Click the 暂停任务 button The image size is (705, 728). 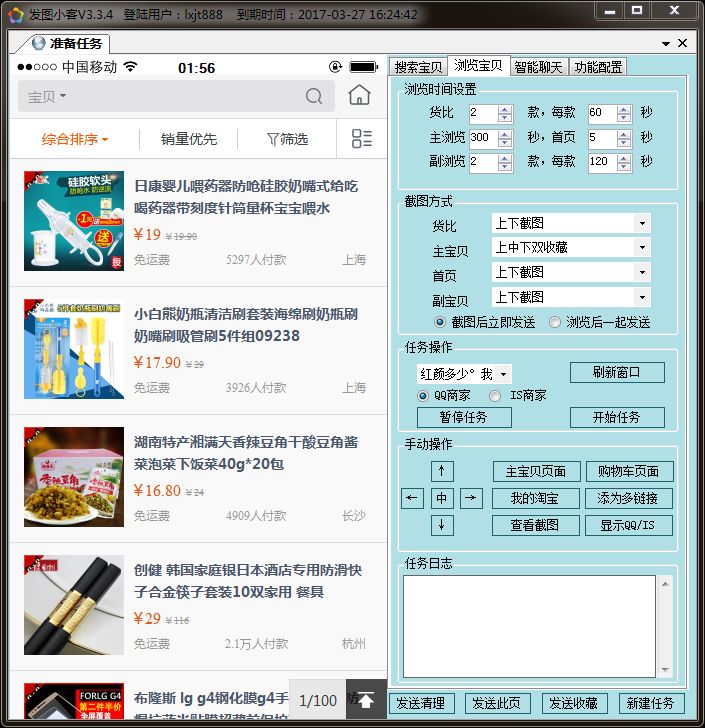(464, 417)
